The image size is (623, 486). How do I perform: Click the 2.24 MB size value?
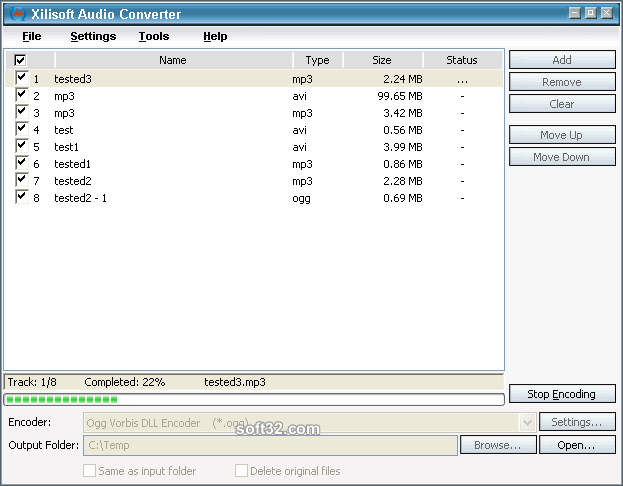coord(402,79)
